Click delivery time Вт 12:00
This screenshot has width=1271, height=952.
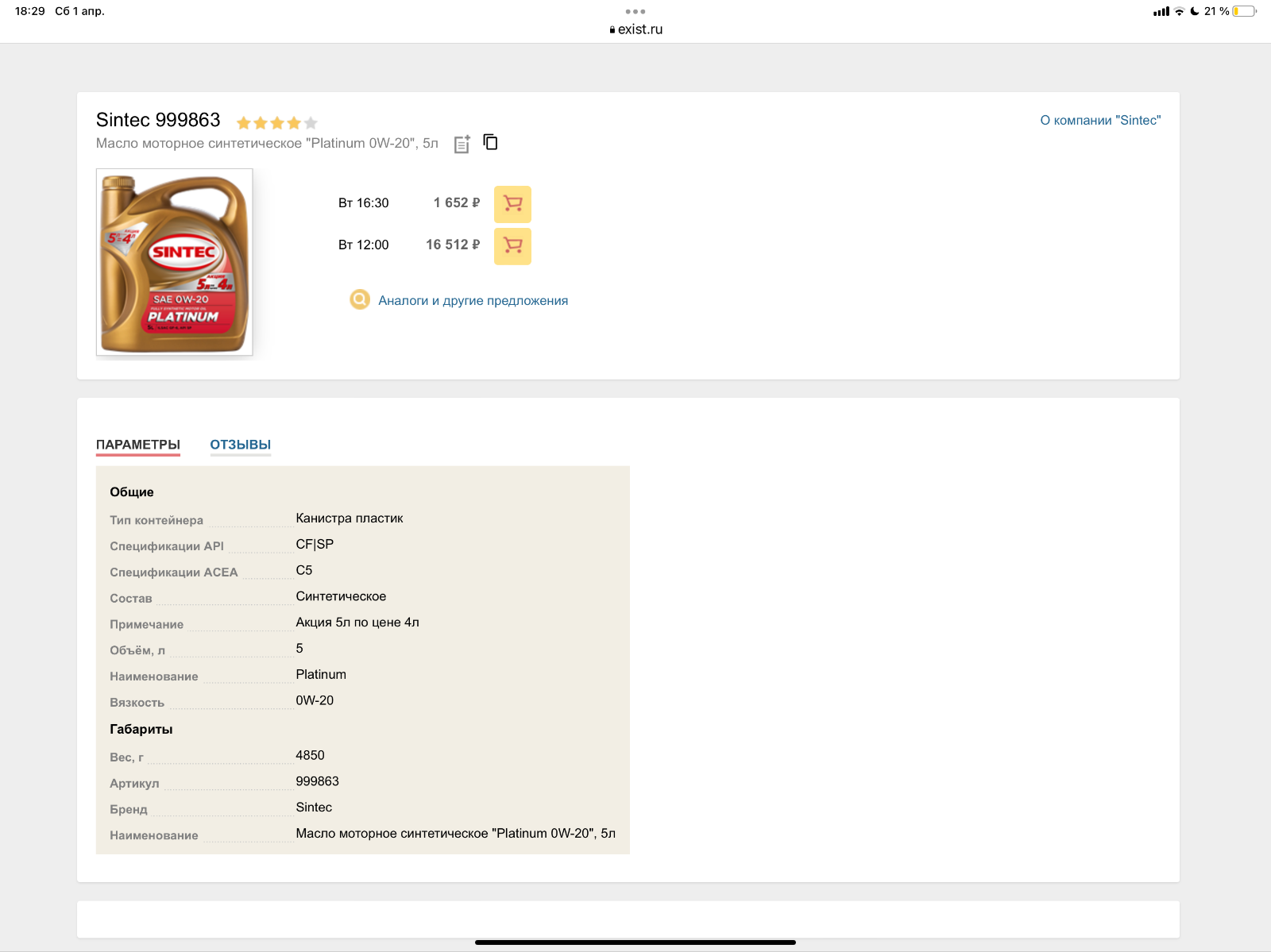point(364,245)
